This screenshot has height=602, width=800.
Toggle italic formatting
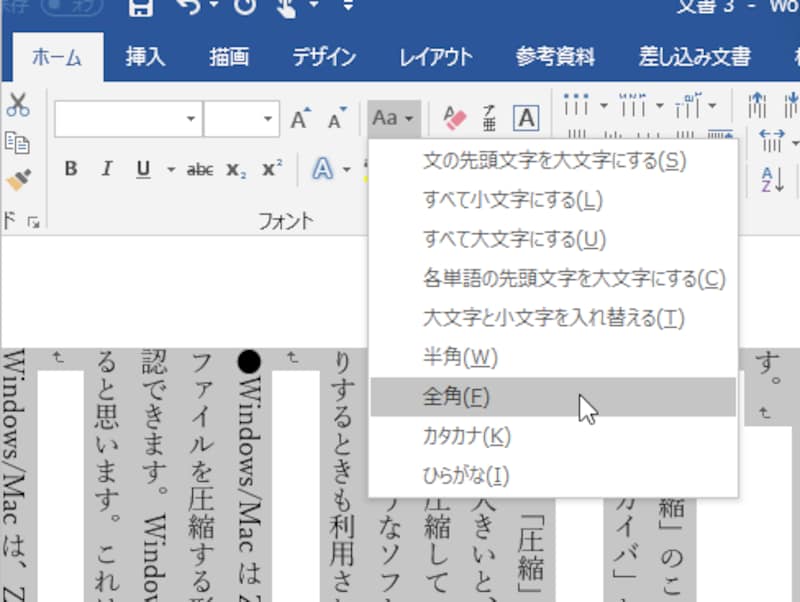click(x=105, y=169)
